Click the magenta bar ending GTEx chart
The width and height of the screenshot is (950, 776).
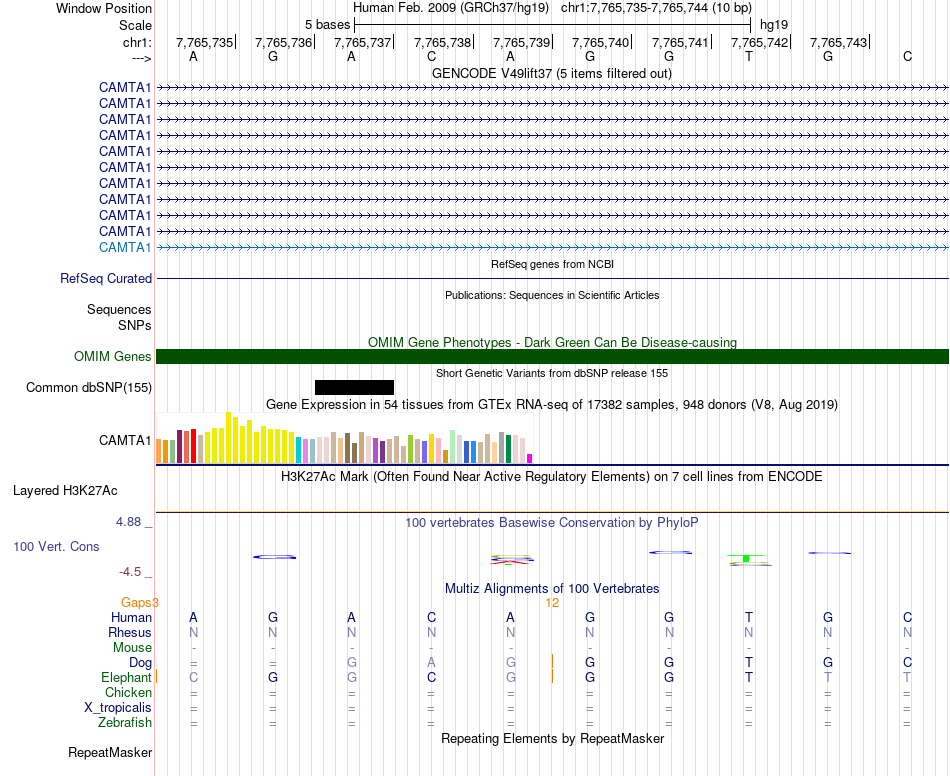[x=530, y=459]
